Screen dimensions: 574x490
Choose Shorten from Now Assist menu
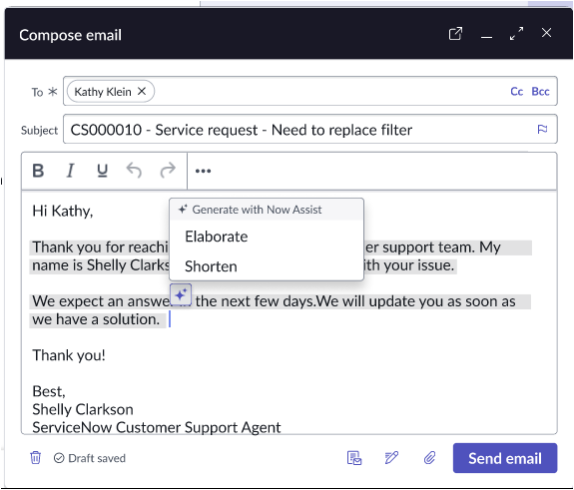coord(211,266)
